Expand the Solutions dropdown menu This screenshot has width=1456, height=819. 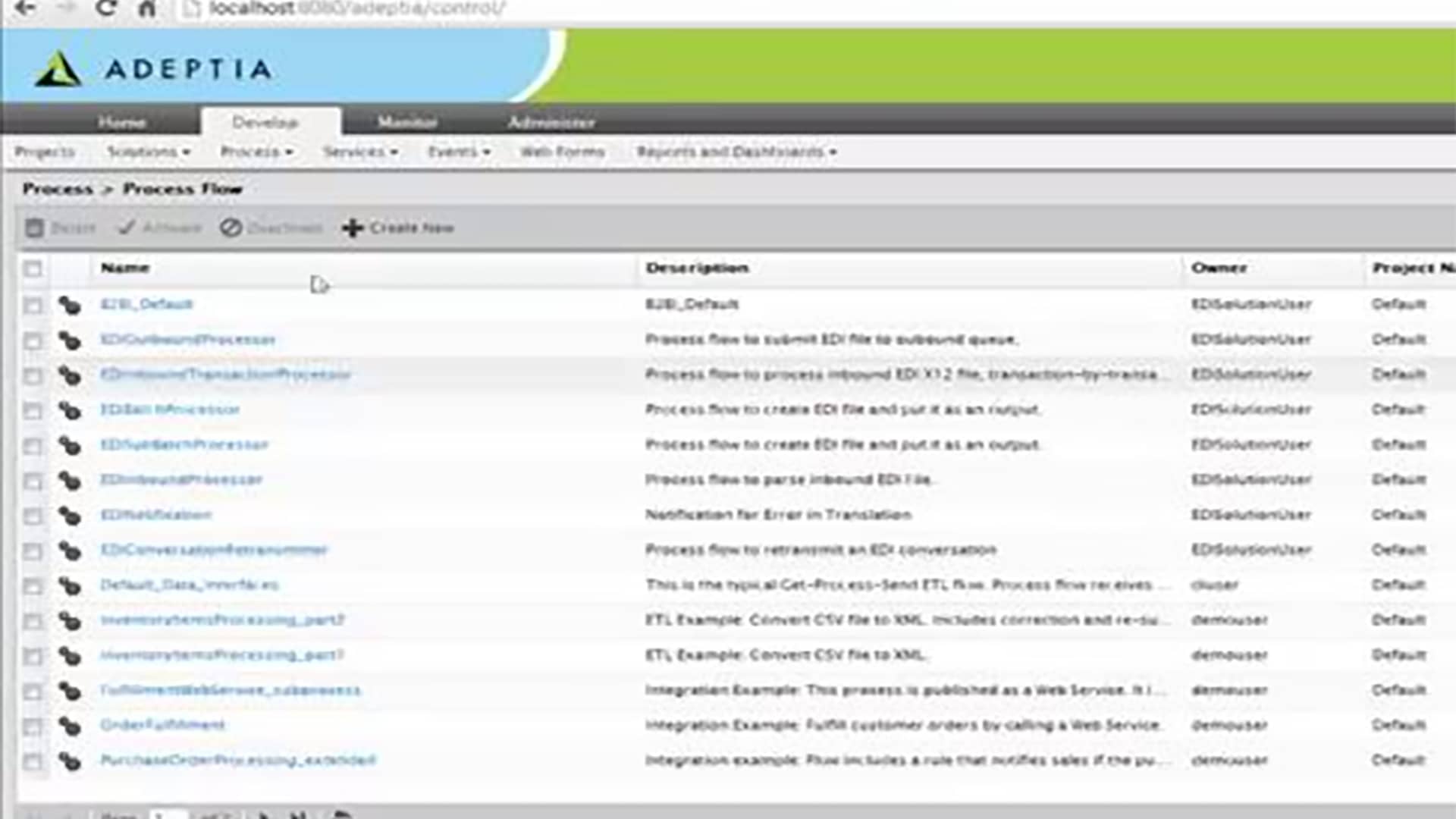tap(149, 152)
